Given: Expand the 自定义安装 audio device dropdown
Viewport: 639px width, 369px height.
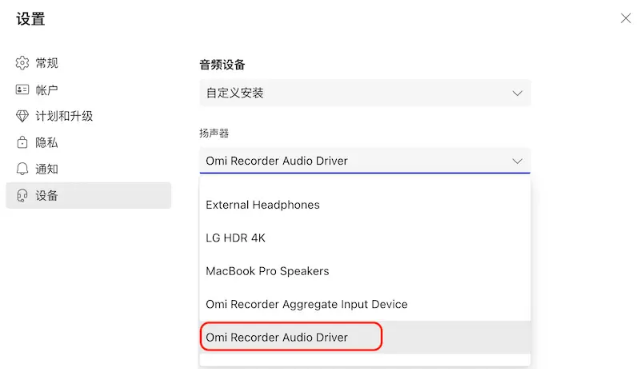Looking at the screenshot, I should click(365, 93).
